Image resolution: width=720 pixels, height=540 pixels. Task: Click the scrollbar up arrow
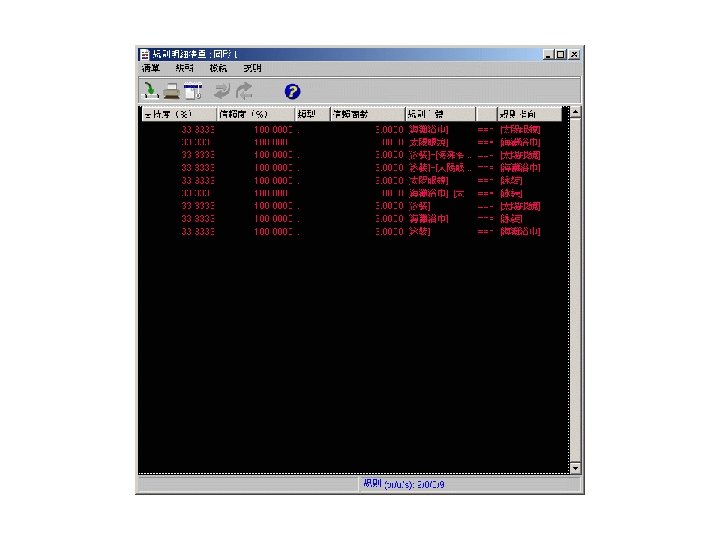pyautogui.click(x=575, y=112)
